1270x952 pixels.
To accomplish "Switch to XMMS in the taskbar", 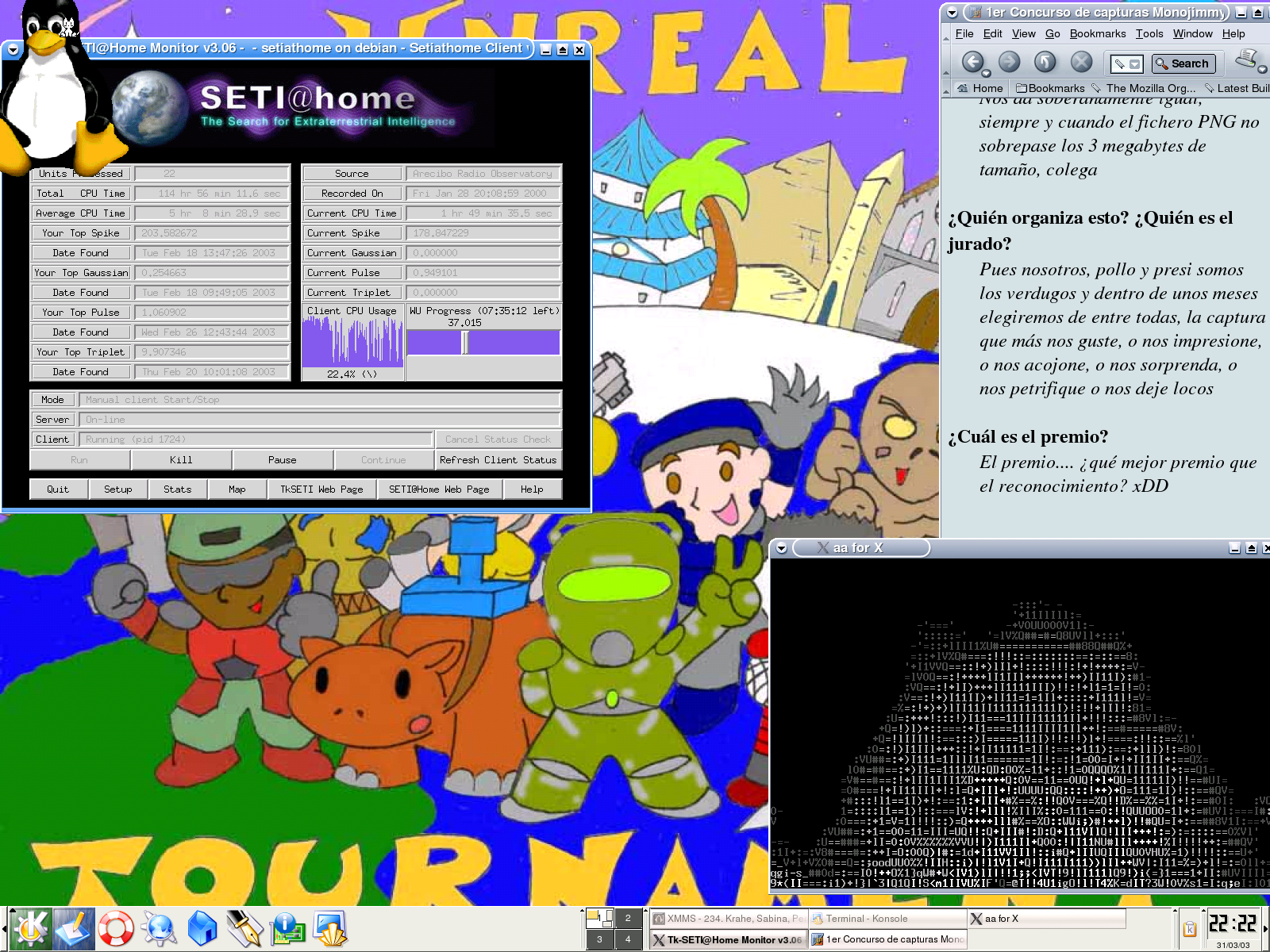I will tap(729, 919).
